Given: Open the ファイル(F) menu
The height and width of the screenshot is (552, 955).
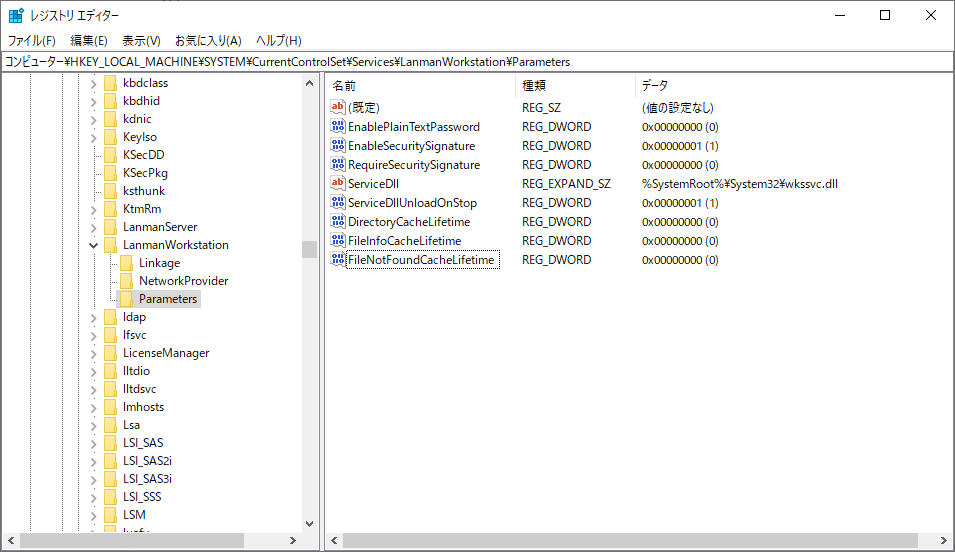Looking at the screenshot, I should 32,41.
